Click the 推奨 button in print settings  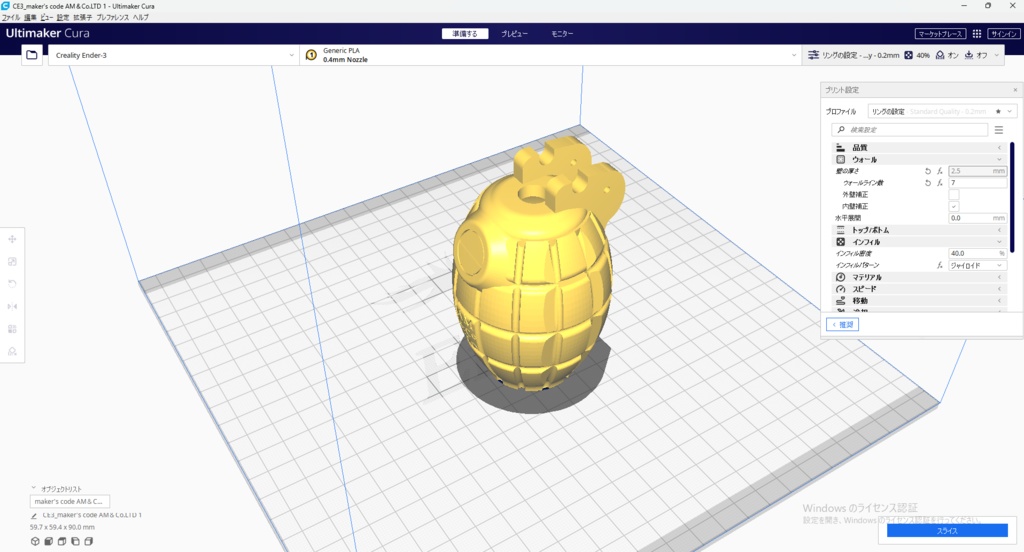pyautogui.click(x=842, y=325)
